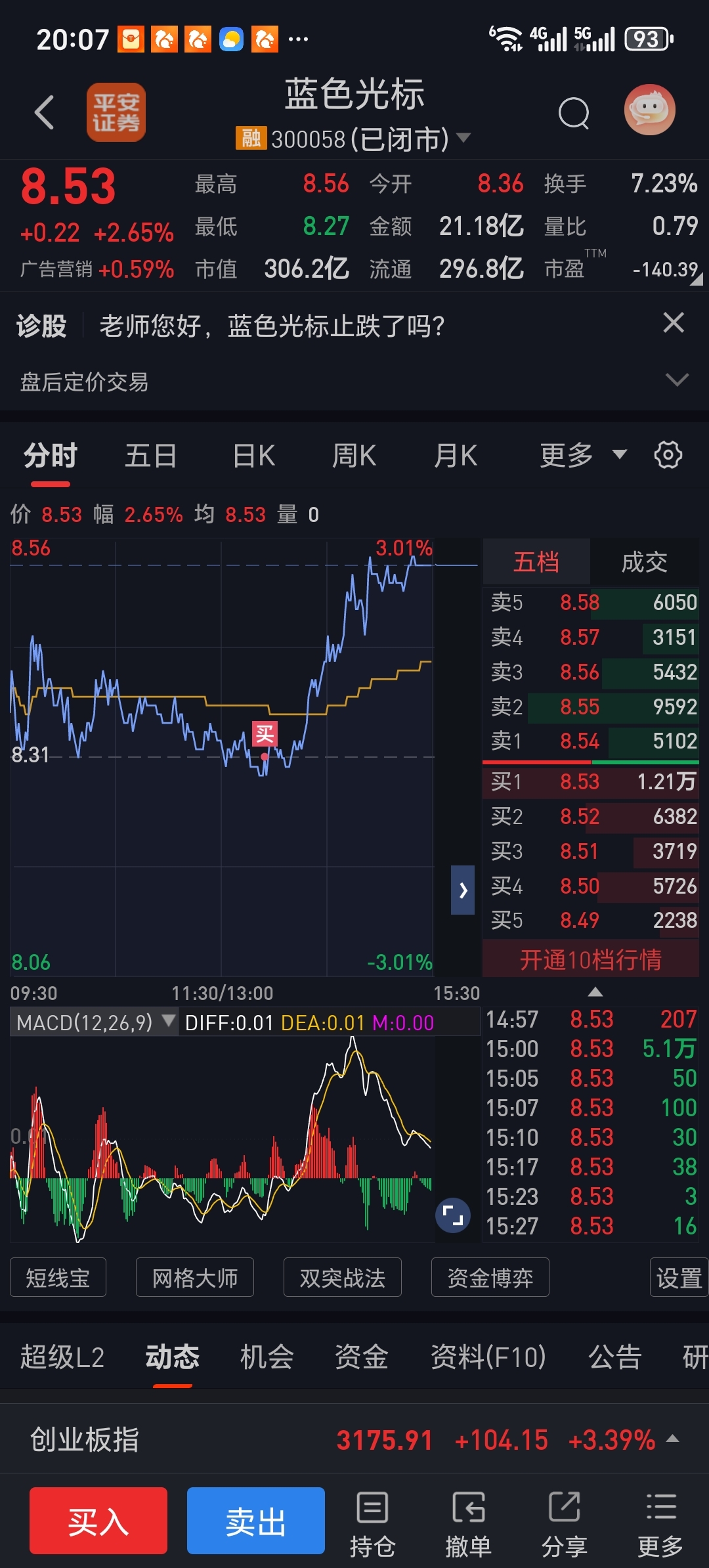Tap the 15:00 trade record row
Image resolution: width=709 pixels, height=1568 pixels.
[591, 1049]
